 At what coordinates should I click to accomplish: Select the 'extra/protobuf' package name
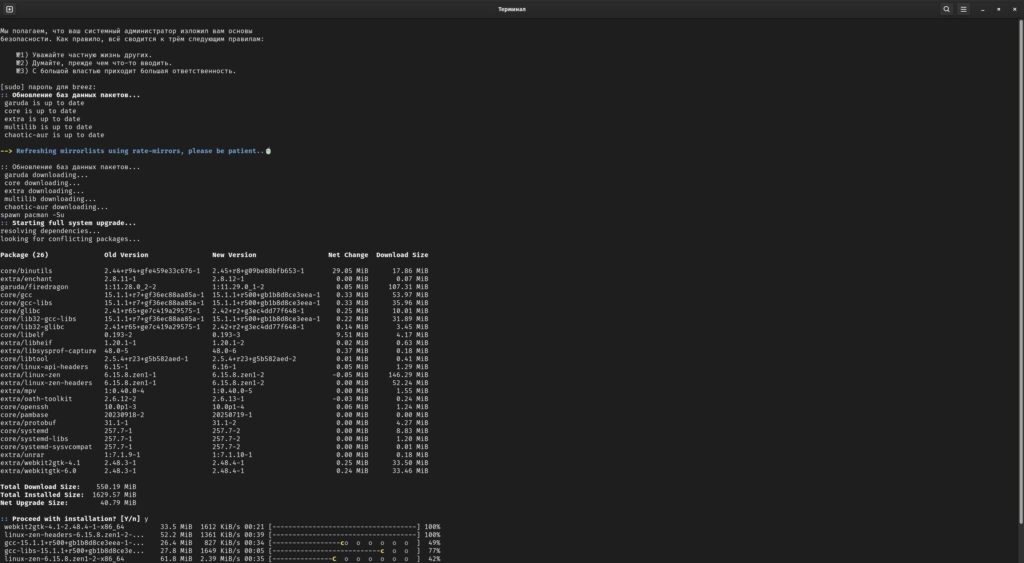pyautogui.click(x=28, y=423)
